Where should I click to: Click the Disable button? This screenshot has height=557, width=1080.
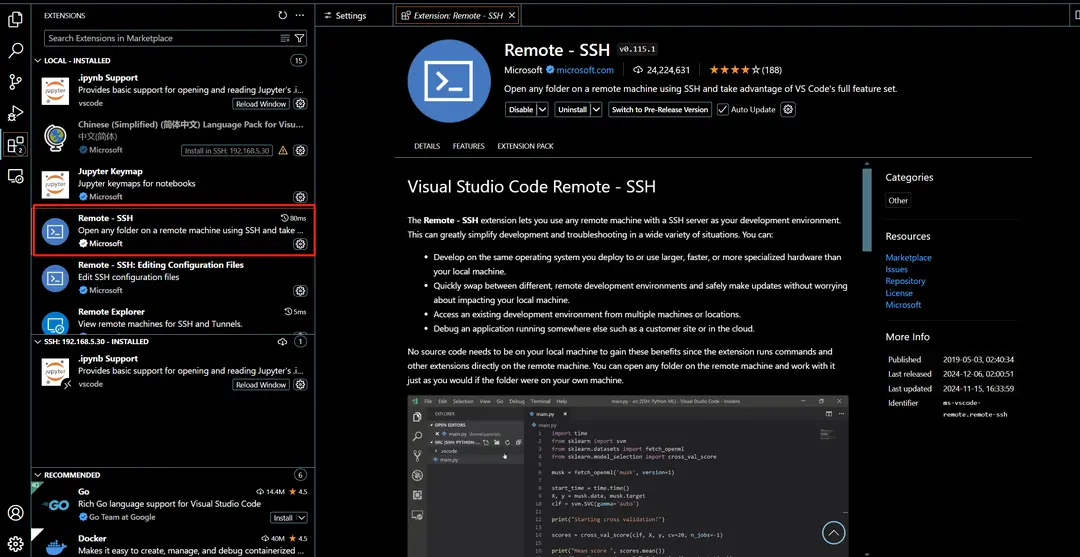click(521, 109)
